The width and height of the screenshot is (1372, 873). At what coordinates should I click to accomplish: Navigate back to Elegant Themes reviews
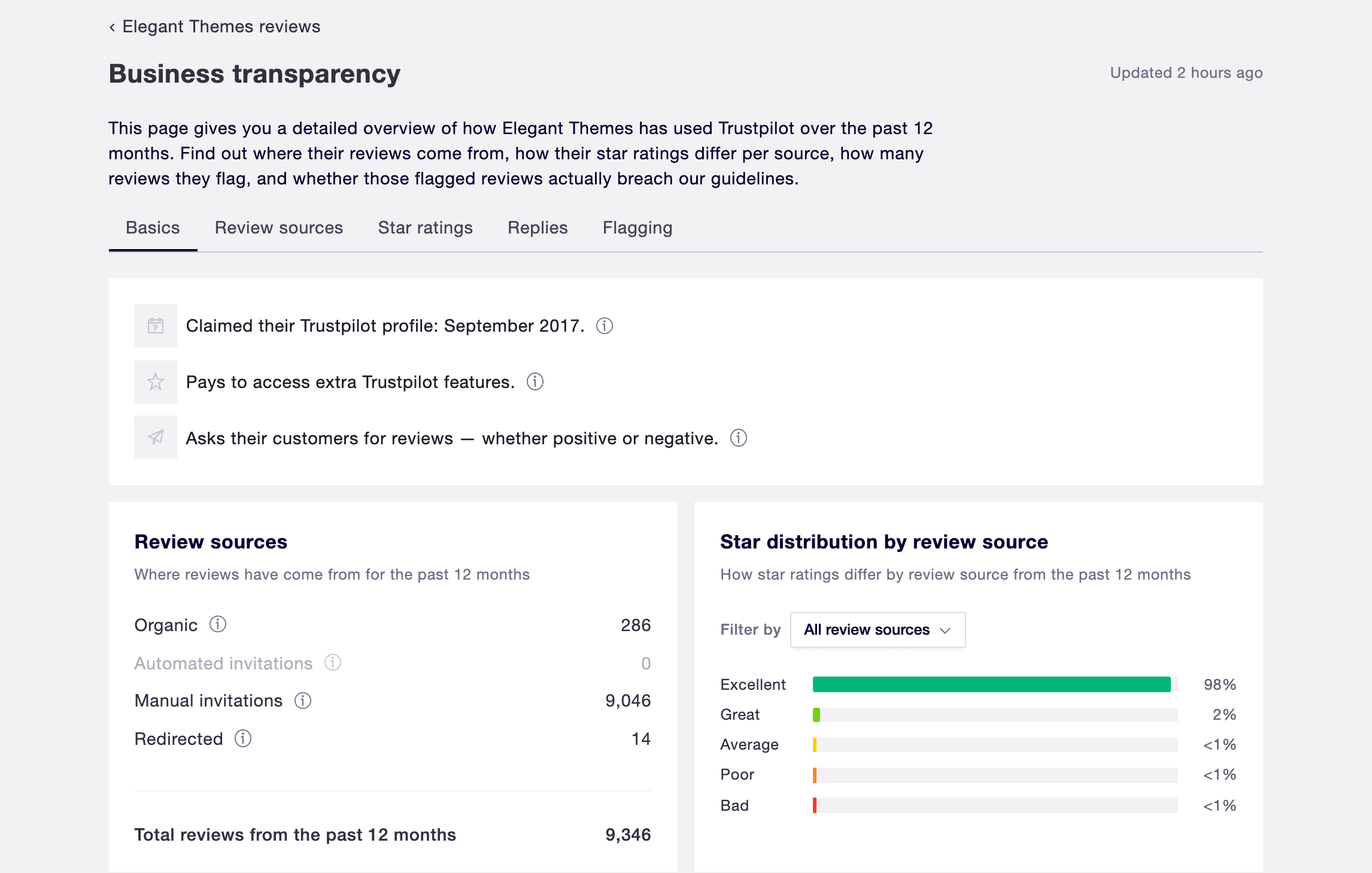click(214, 25)
